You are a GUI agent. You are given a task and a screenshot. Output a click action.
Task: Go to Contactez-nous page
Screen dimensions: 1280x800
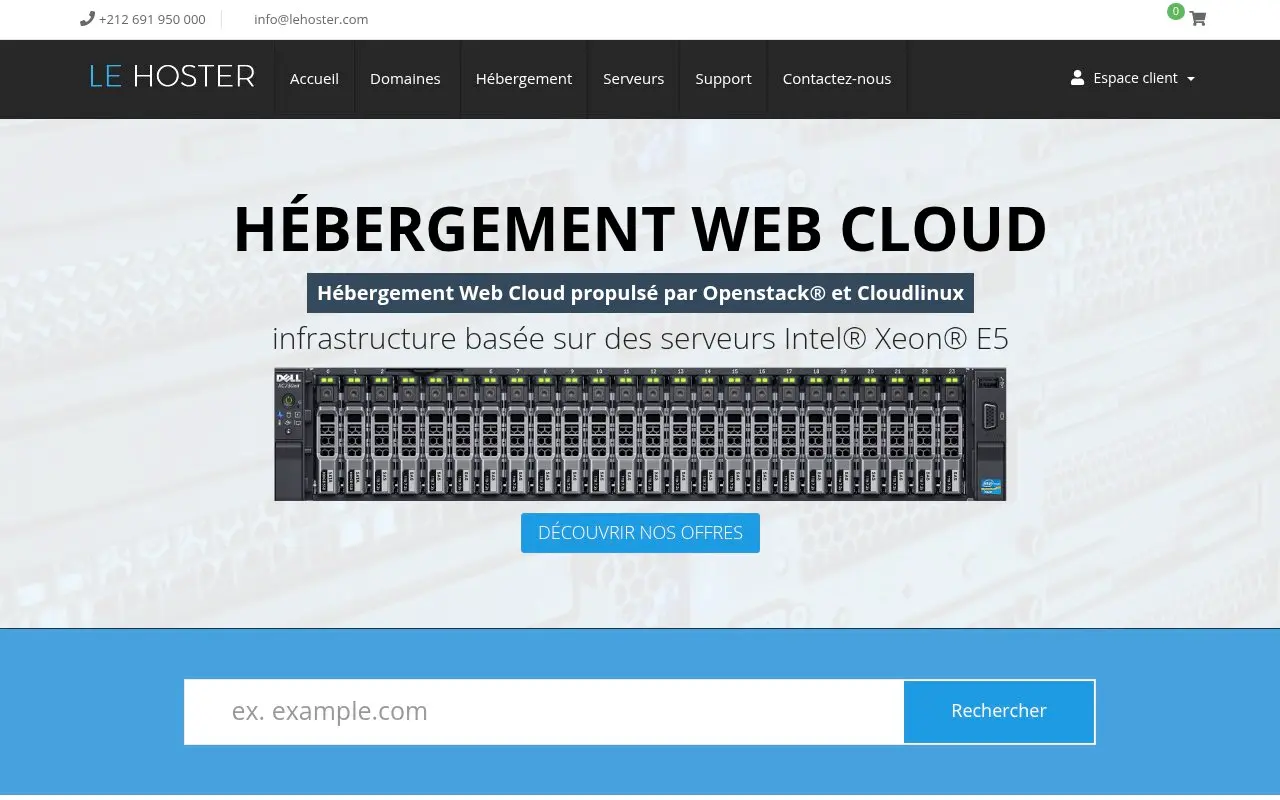coord(837,79)
